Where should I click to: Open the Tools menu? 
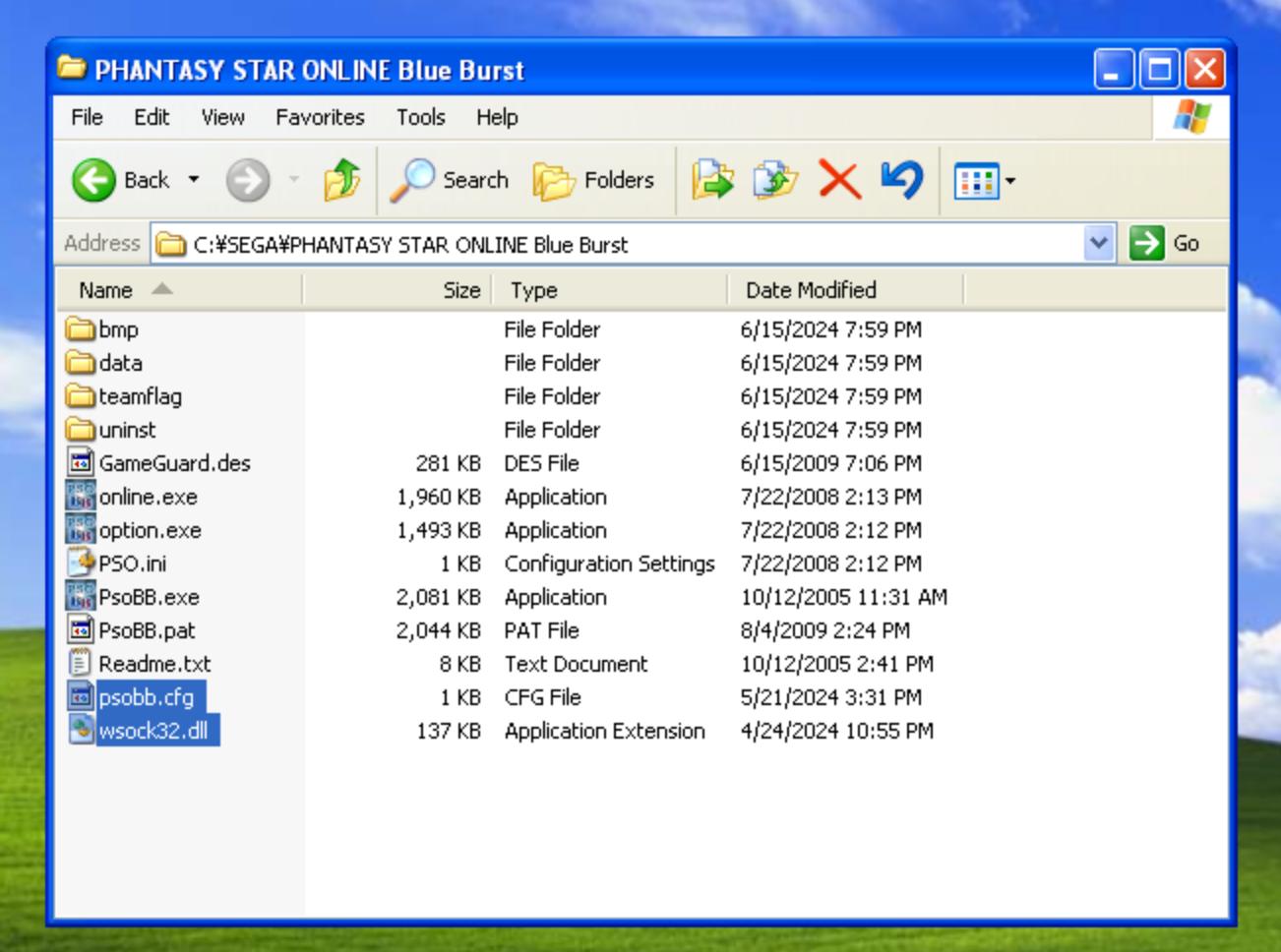click(420, 117)
